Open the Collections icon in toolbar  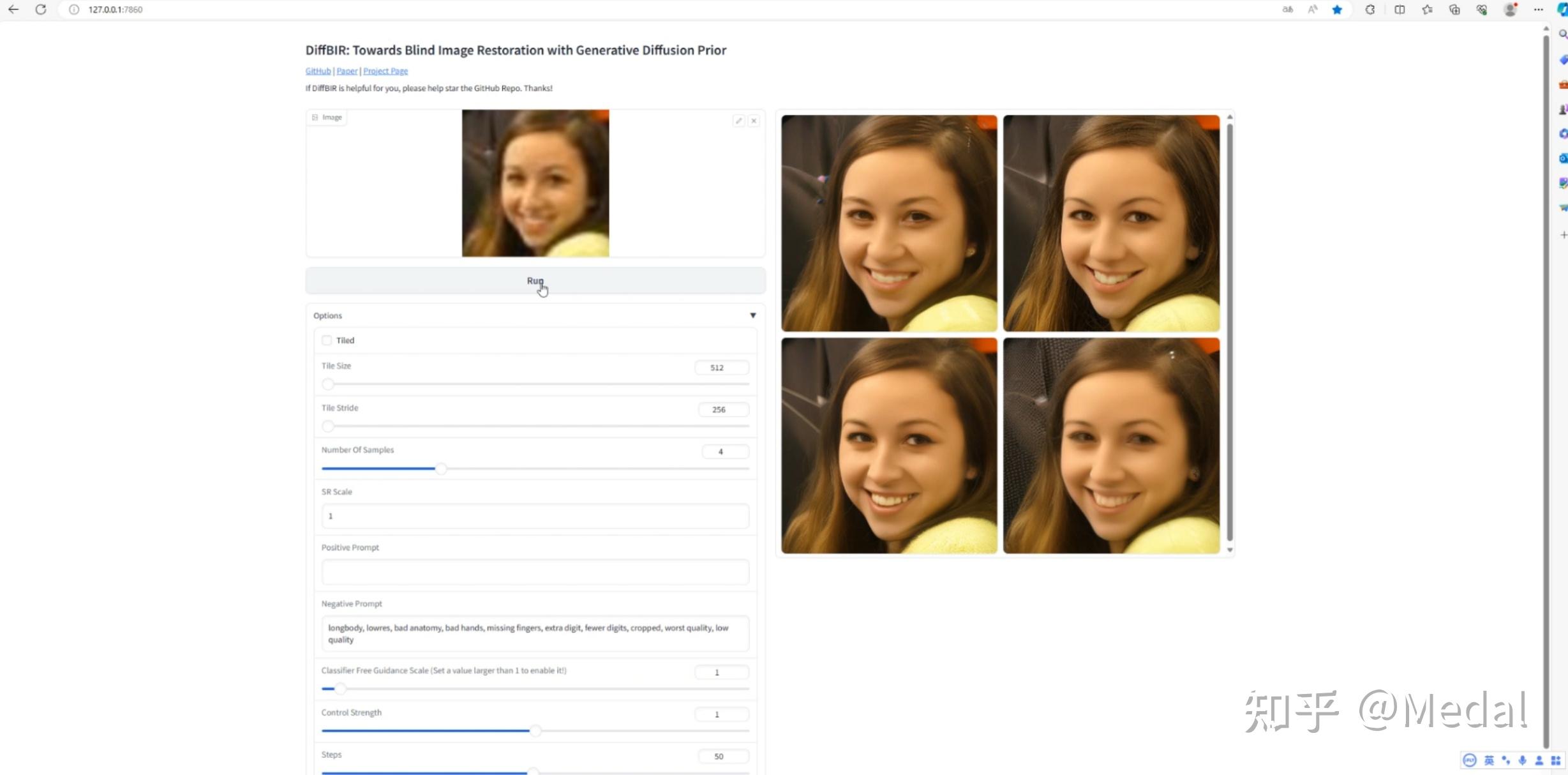coord(1454,10)
